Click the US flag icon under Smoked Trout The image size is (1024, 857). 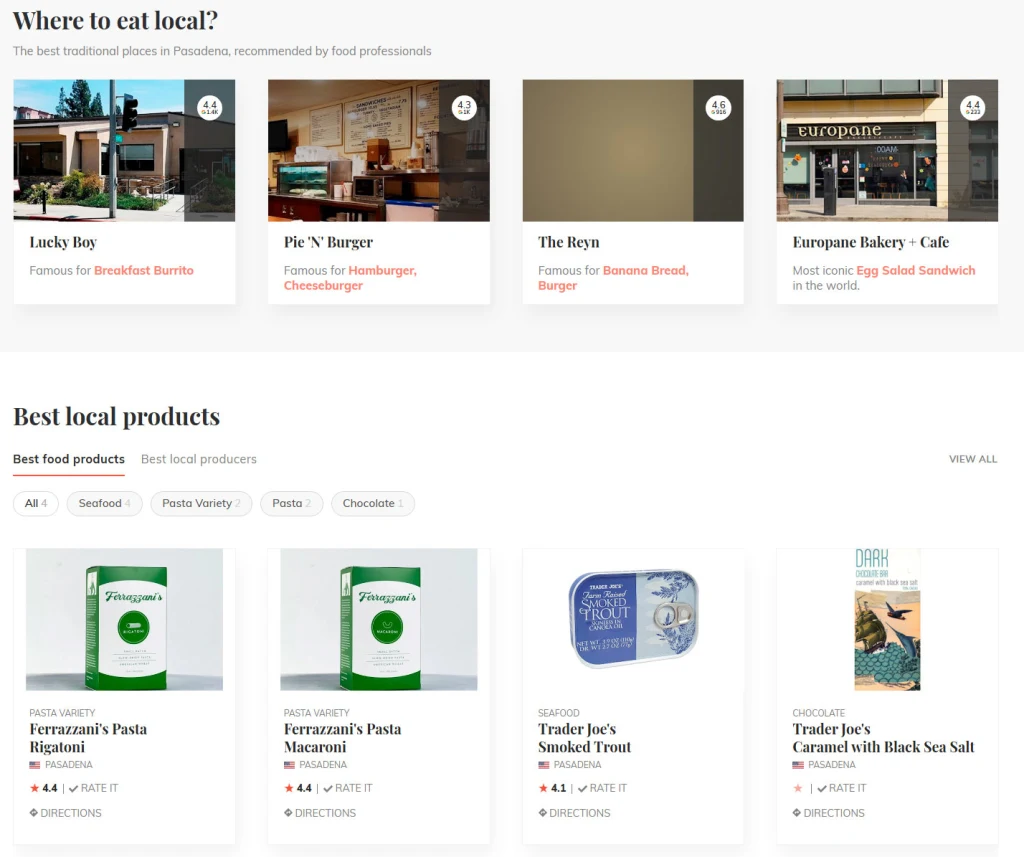[543, 765]
